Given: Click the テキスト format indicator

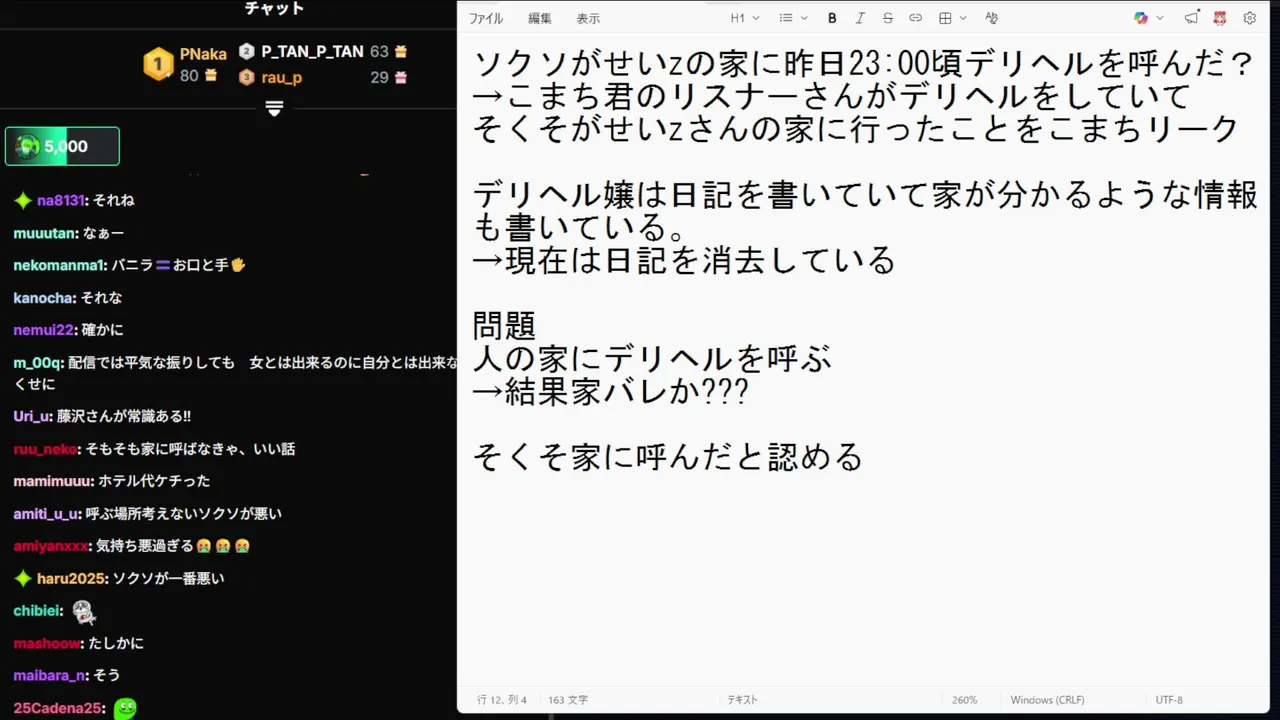Looking at the screenshot, I should [x=742, y=700].
